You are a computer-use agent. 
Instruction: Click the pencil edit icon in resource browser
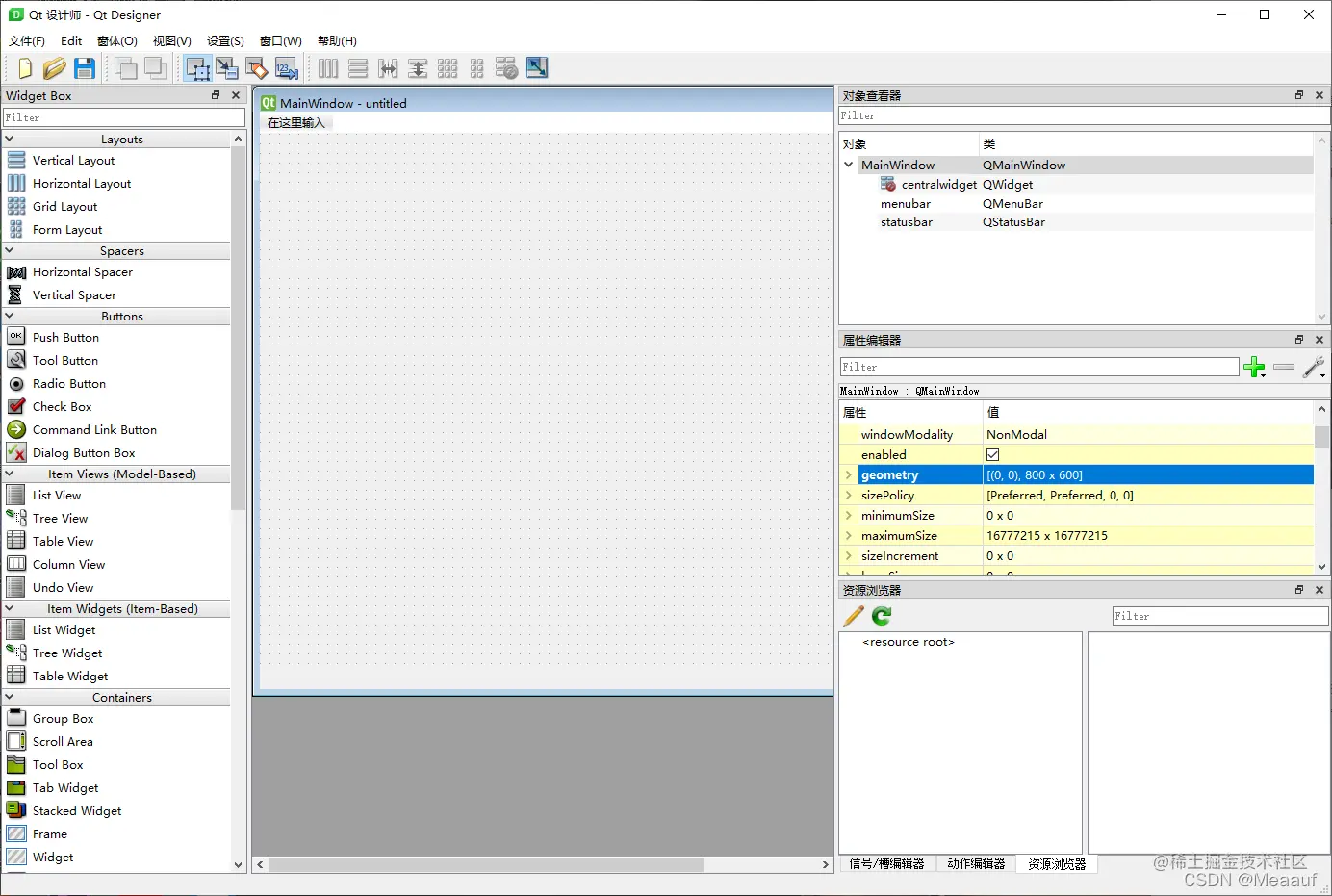[x=853, y=616]
